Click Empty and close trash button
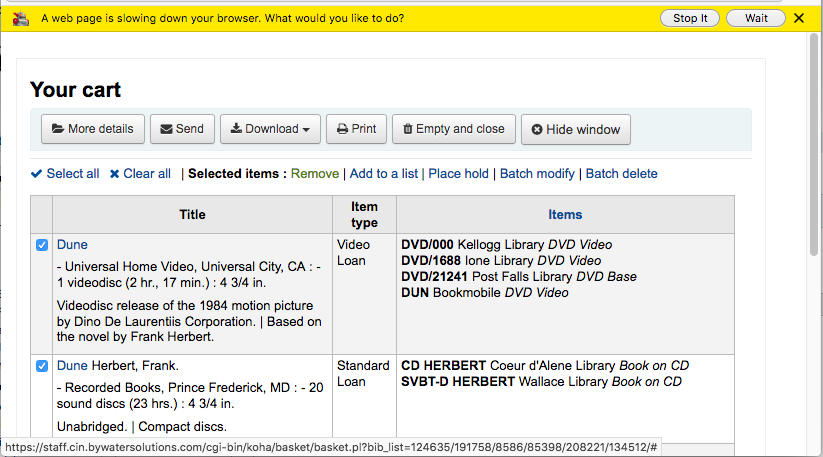823x457 pixels. 454,129
